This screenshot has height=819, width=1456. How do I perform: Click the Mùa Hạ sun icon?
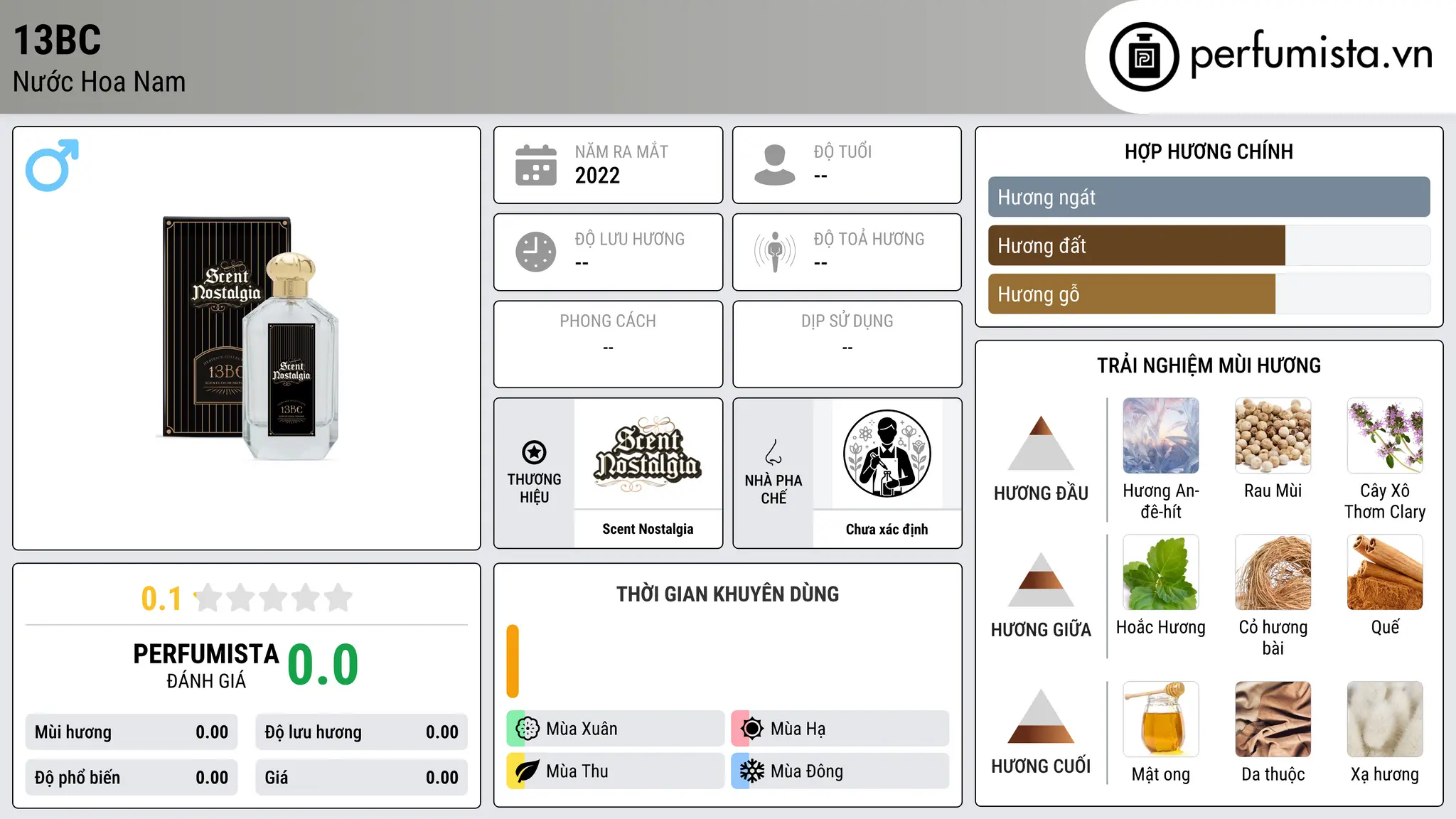point(751,729)
